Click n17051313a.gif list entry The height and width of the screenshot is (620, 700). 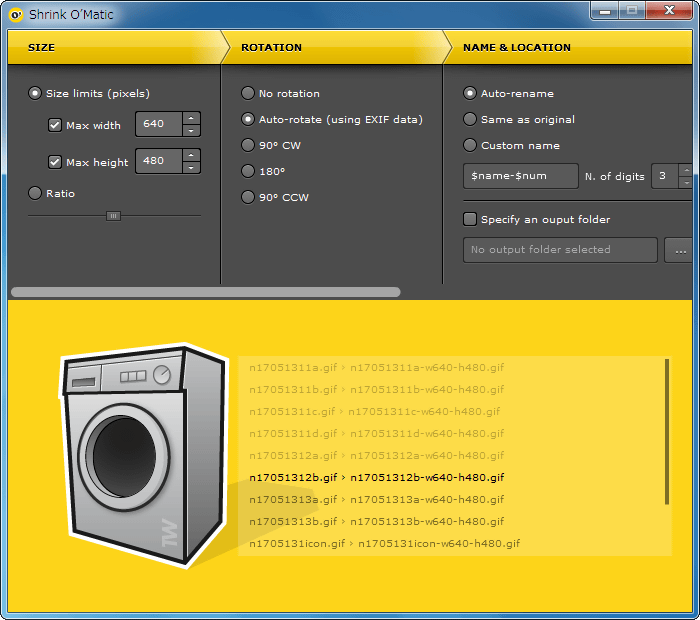pyautogui.click(x=376, y=499)
